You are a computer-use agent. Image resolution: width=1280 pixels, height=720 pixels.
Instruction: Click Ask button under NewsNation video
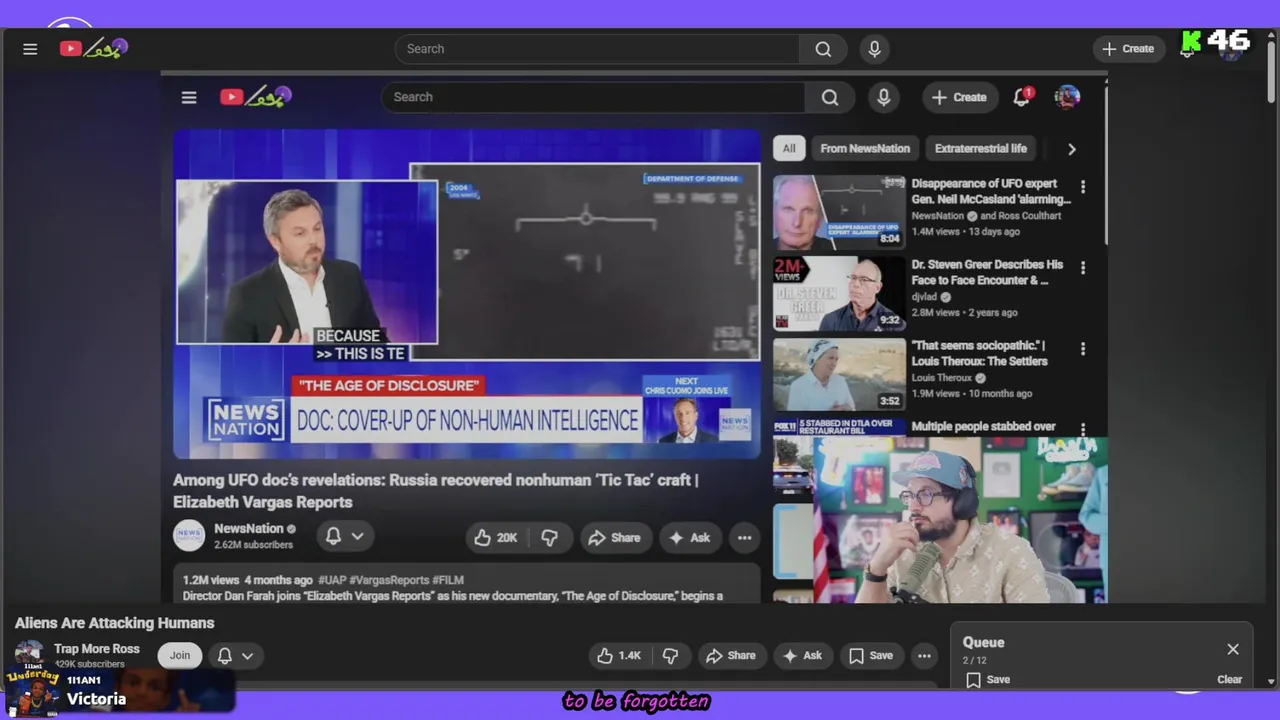690,538
